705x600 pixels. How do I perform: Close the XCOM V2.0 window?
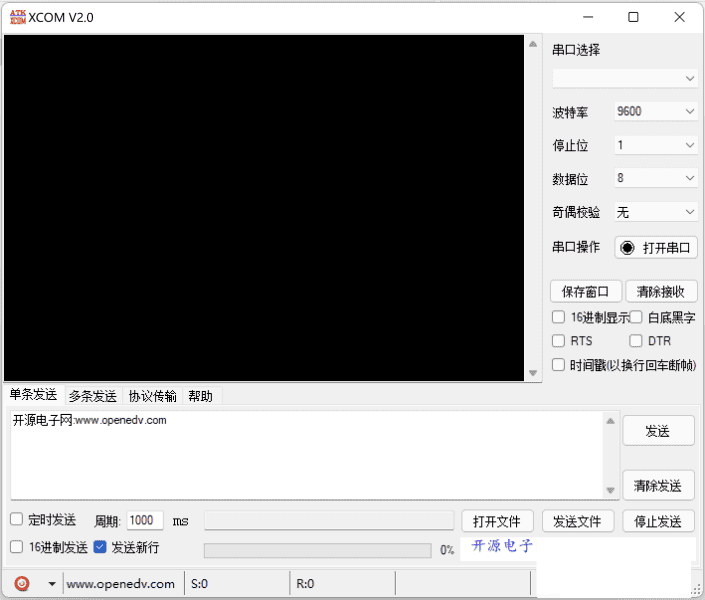coord(679,17)
